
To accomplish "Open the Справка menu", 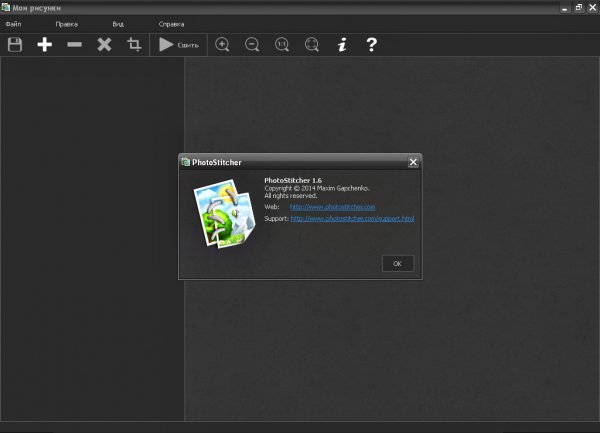I will coord(171,24).
